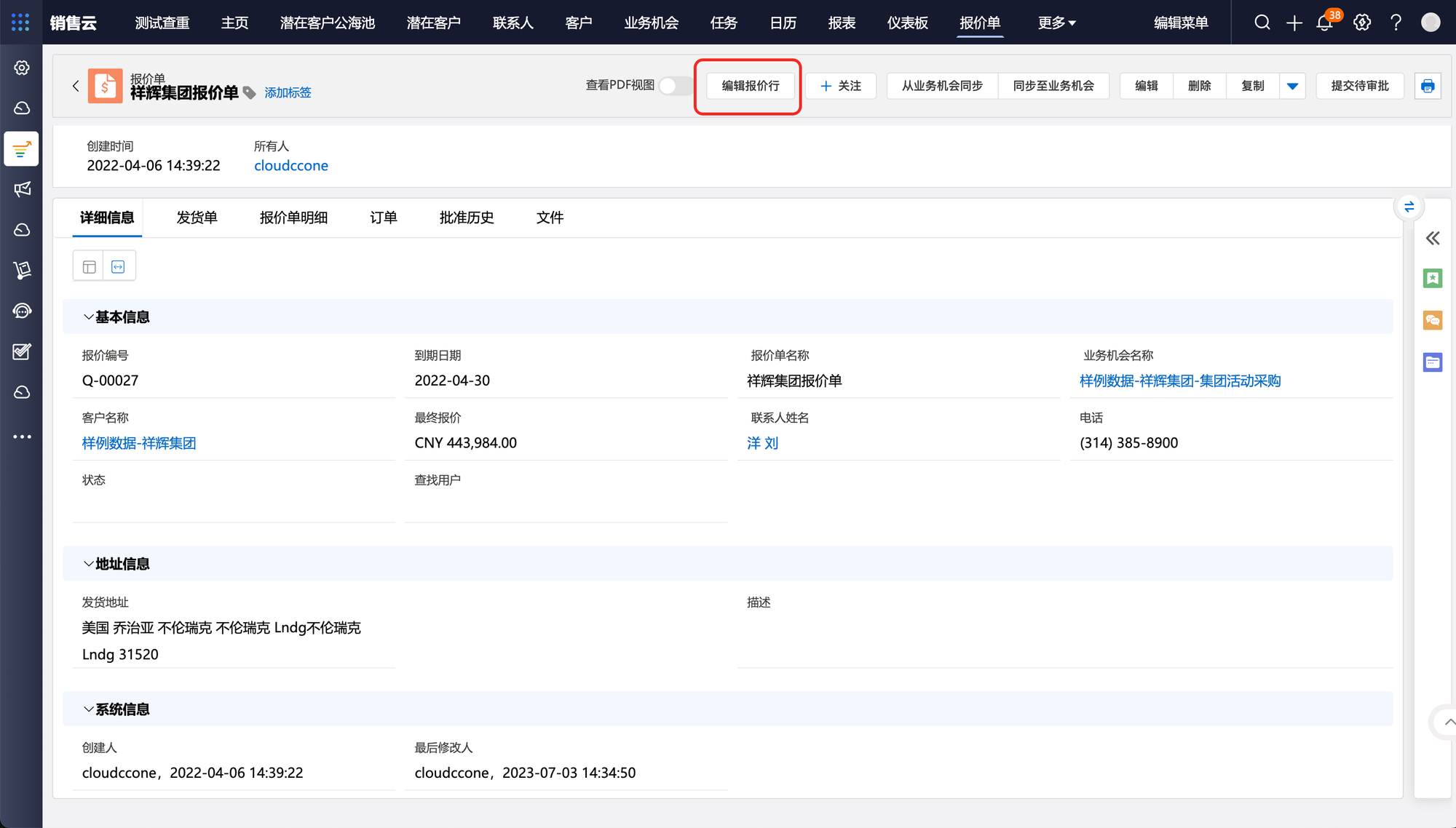Open the chat bubbles side panel icon
Screen dimensions: 1456x828
point(1432,320)
